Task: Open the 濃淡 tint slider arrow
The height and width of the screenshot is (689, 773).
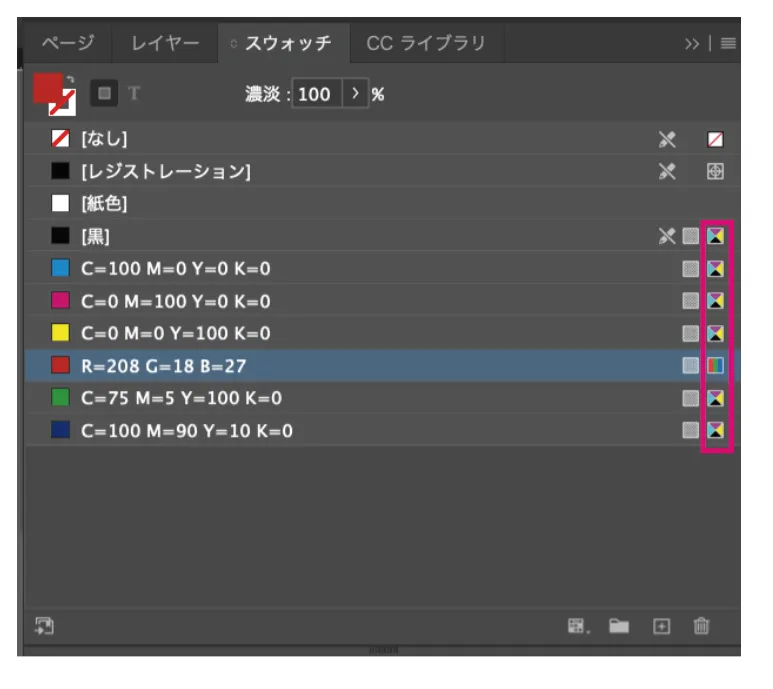Action: click(354, 94)
